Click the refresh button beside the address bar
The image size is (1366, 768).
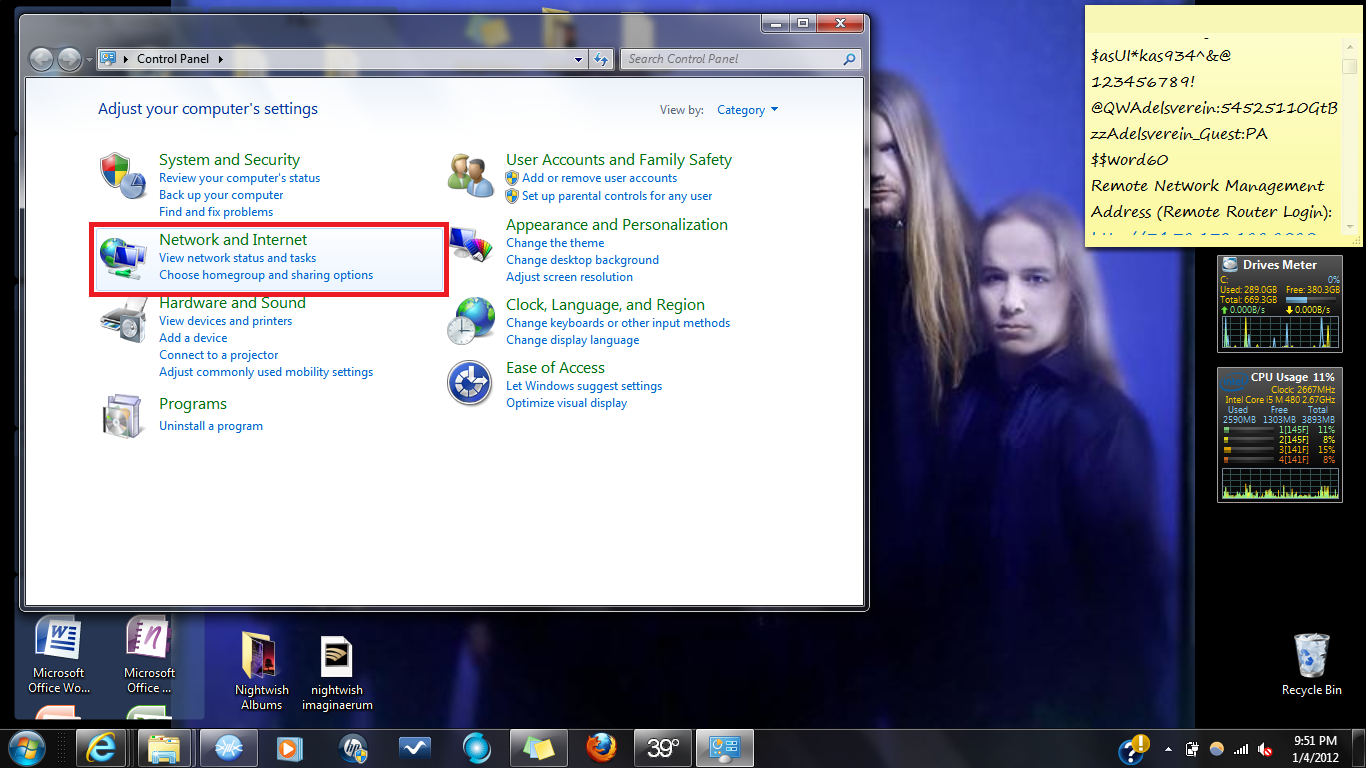601,59
